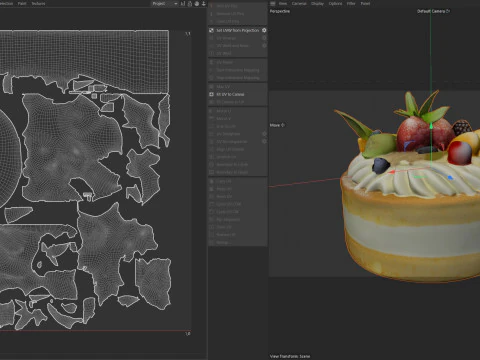This screenshot has width=480, height=360.
Task: Open the viewport View menu
Action: [x=283, y=3]
